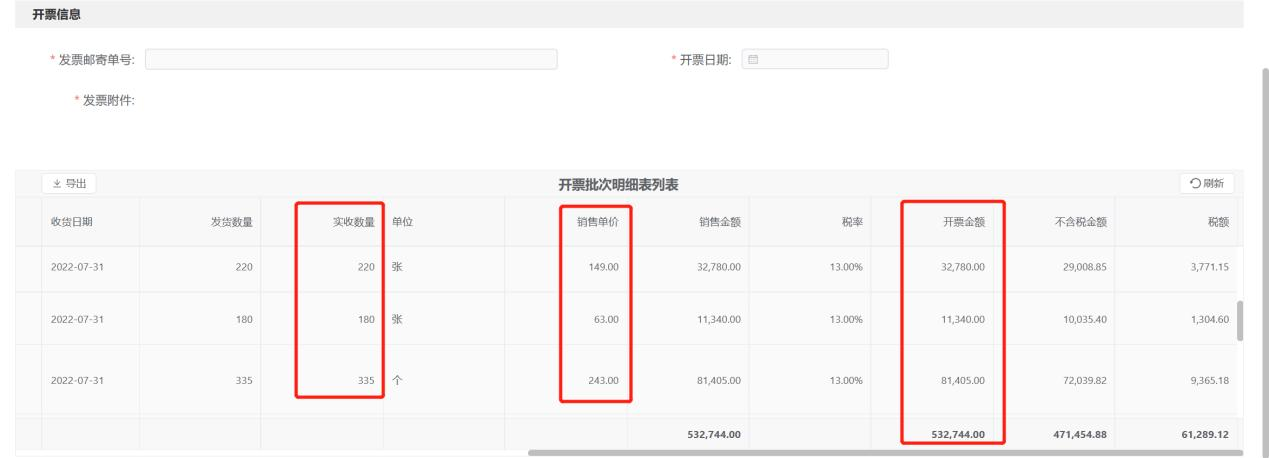Open the 开票日期 date picker field

pos(815,60)
